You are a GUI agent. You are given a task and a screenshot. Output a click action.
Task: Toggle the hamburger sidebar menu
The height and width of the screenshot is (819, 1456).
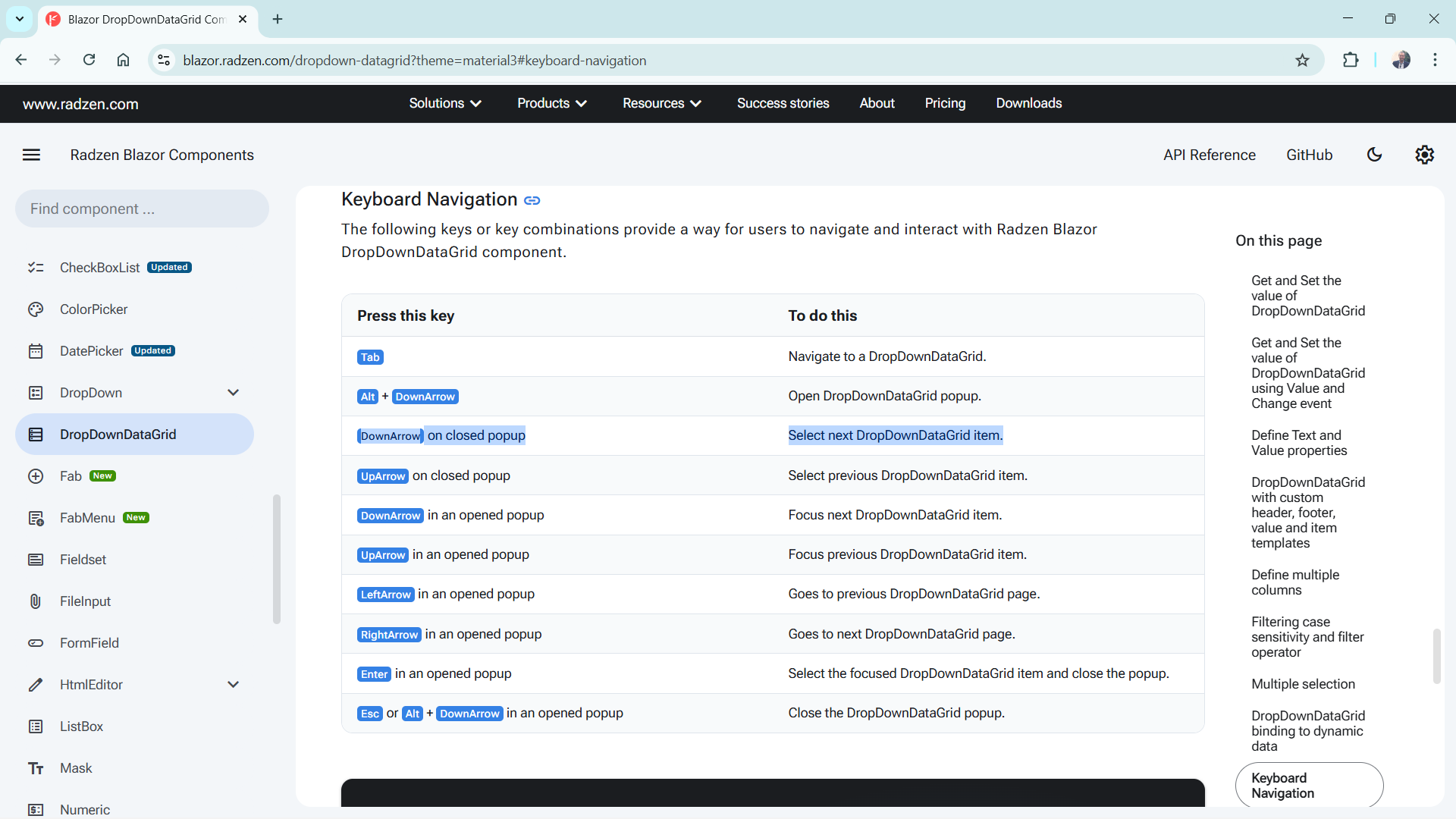[31, 155]
